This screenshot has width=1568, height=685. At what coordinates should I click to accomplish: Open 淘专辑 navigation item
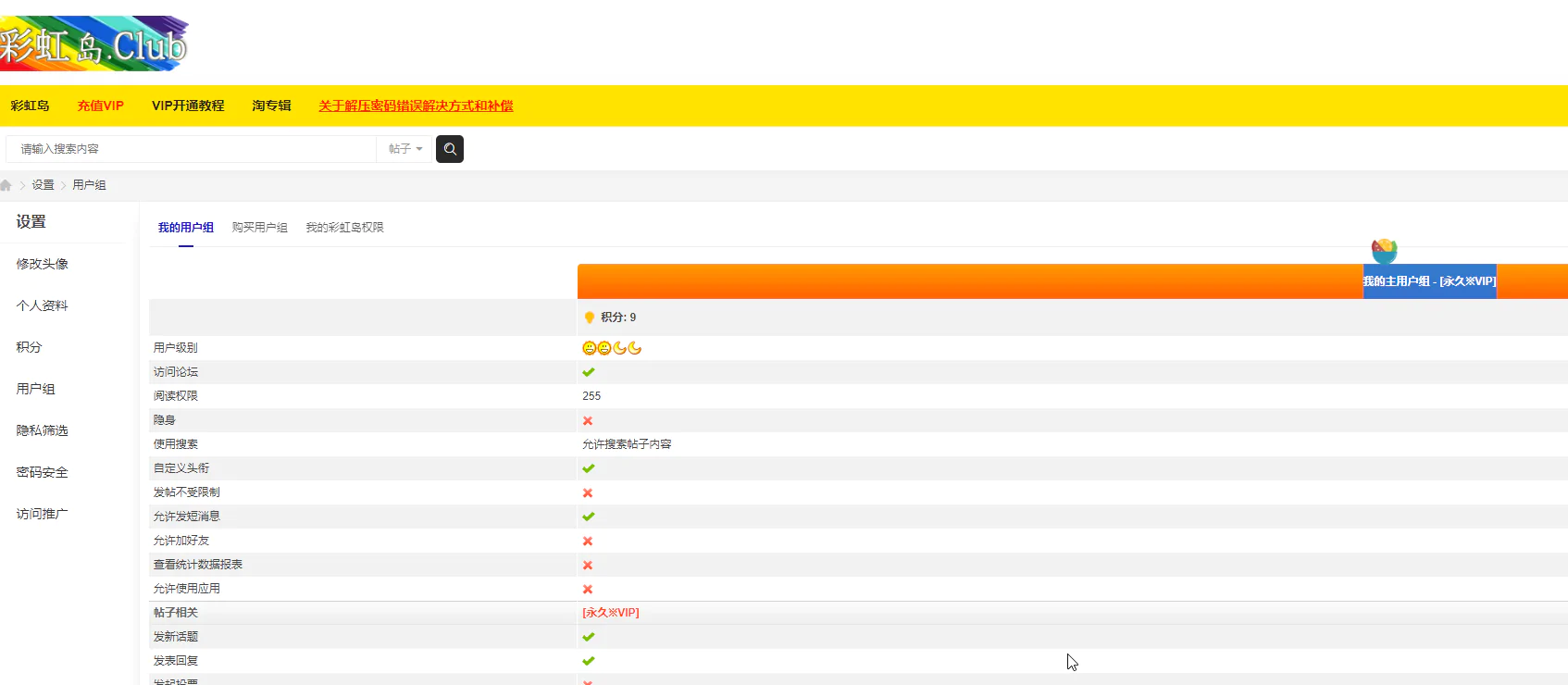[271, 106]
